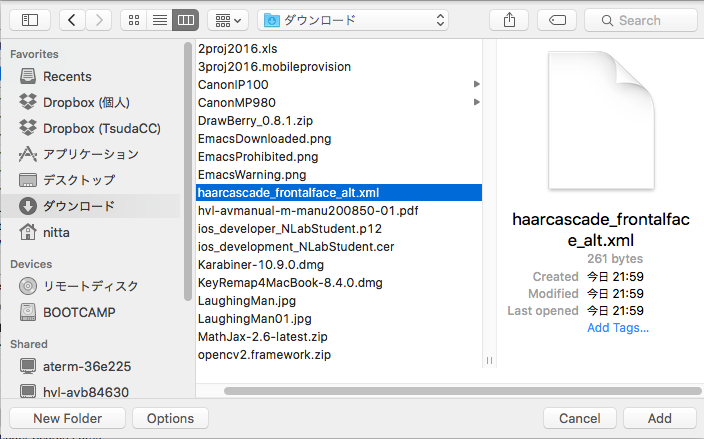The width and height of the screenshot is (704, 439).
Task: Select アプリケーション in Favorites
Action: click(90, 154)
